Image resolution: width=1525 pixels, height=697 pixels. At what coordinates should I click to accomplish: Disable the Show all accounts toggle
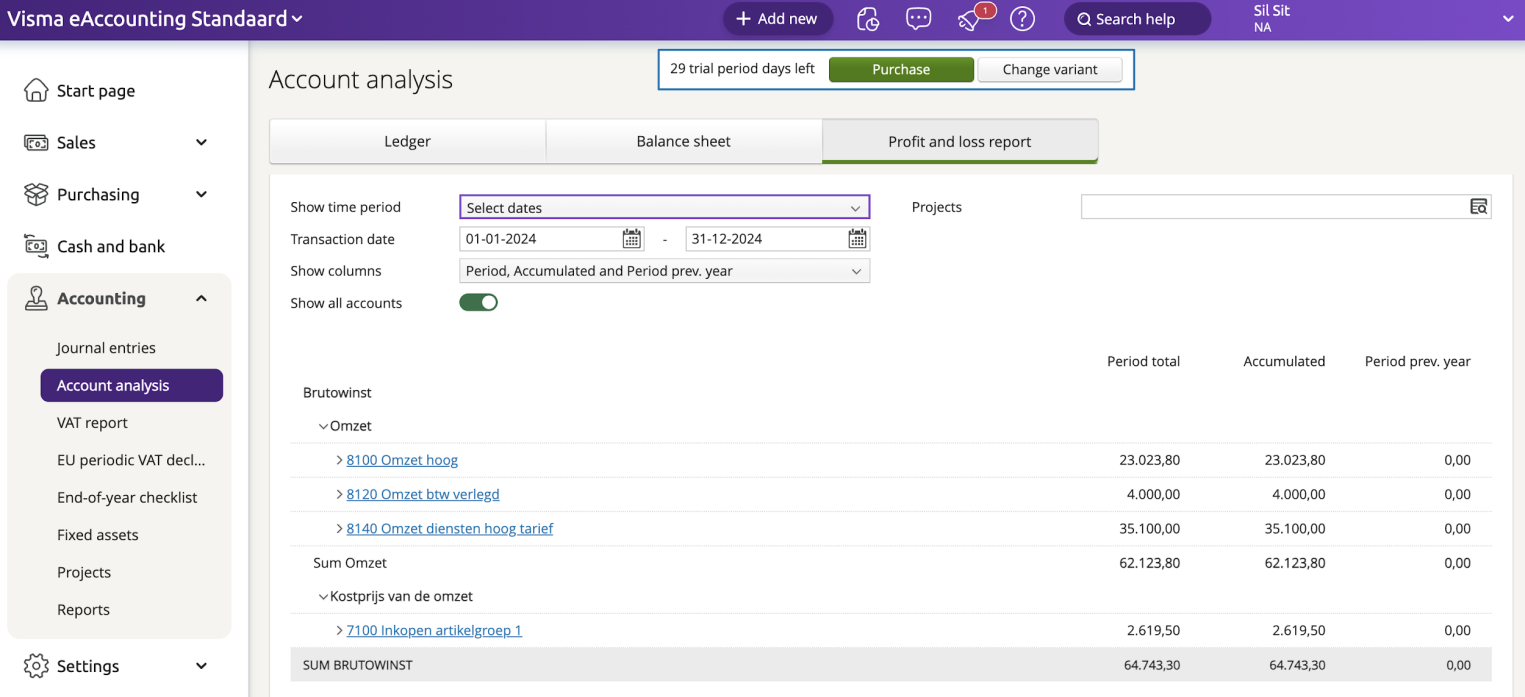tap(478, 302)
